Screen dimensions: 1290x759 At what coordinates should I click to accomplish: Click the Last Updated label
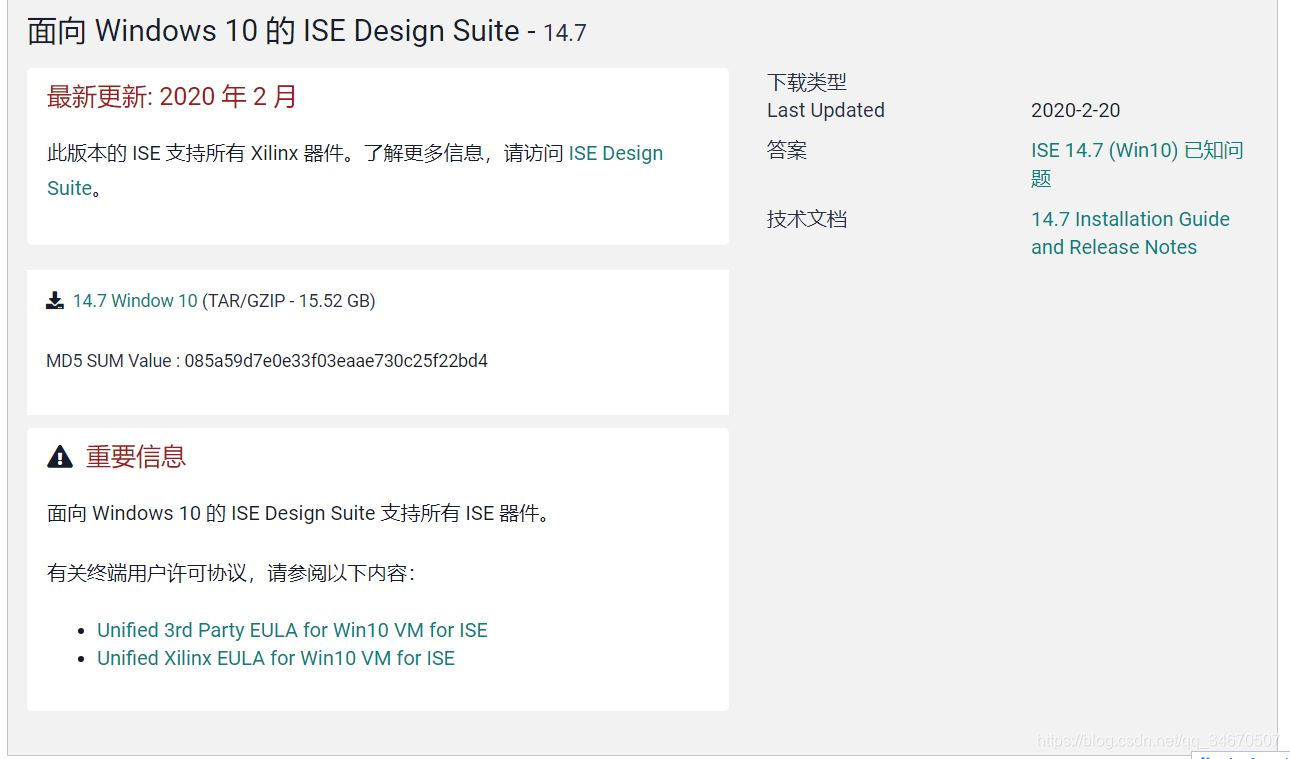click(x=826, y=110)
